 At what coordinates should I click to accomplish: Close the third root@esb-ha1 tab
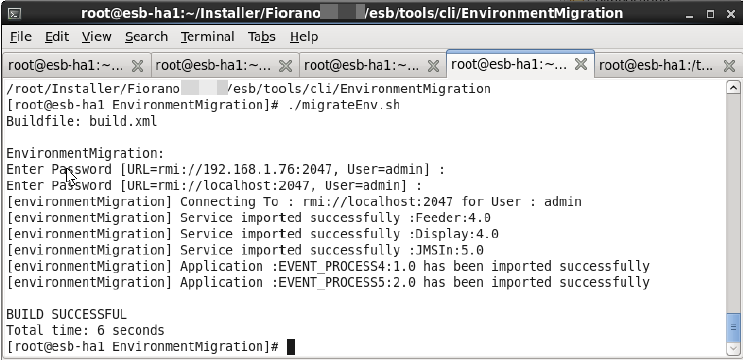433,66
